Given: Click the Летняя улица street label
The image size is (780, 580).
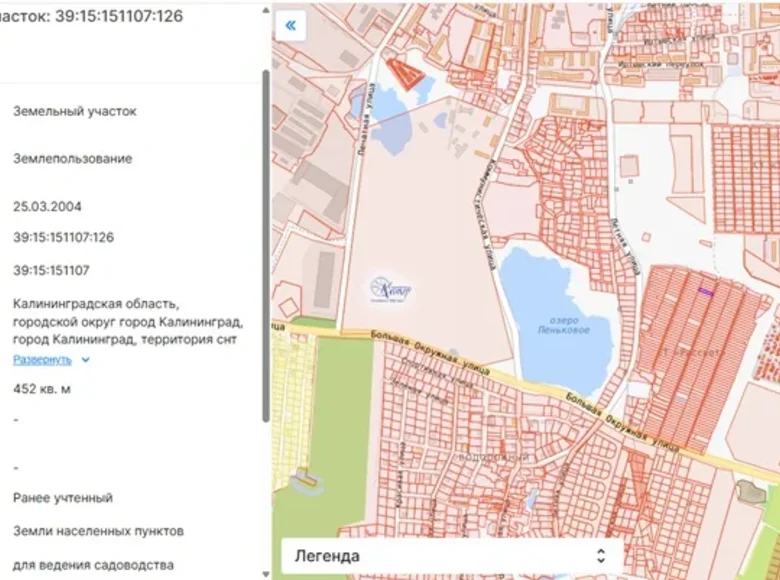Looking at the screenshot, I should click(x=626, y=245).
